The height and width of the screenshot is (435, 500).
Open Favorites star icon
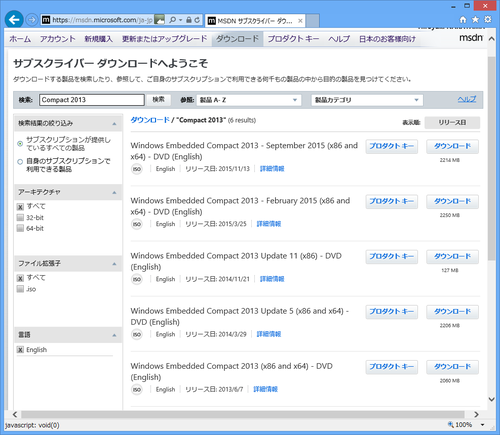point(475,20)
